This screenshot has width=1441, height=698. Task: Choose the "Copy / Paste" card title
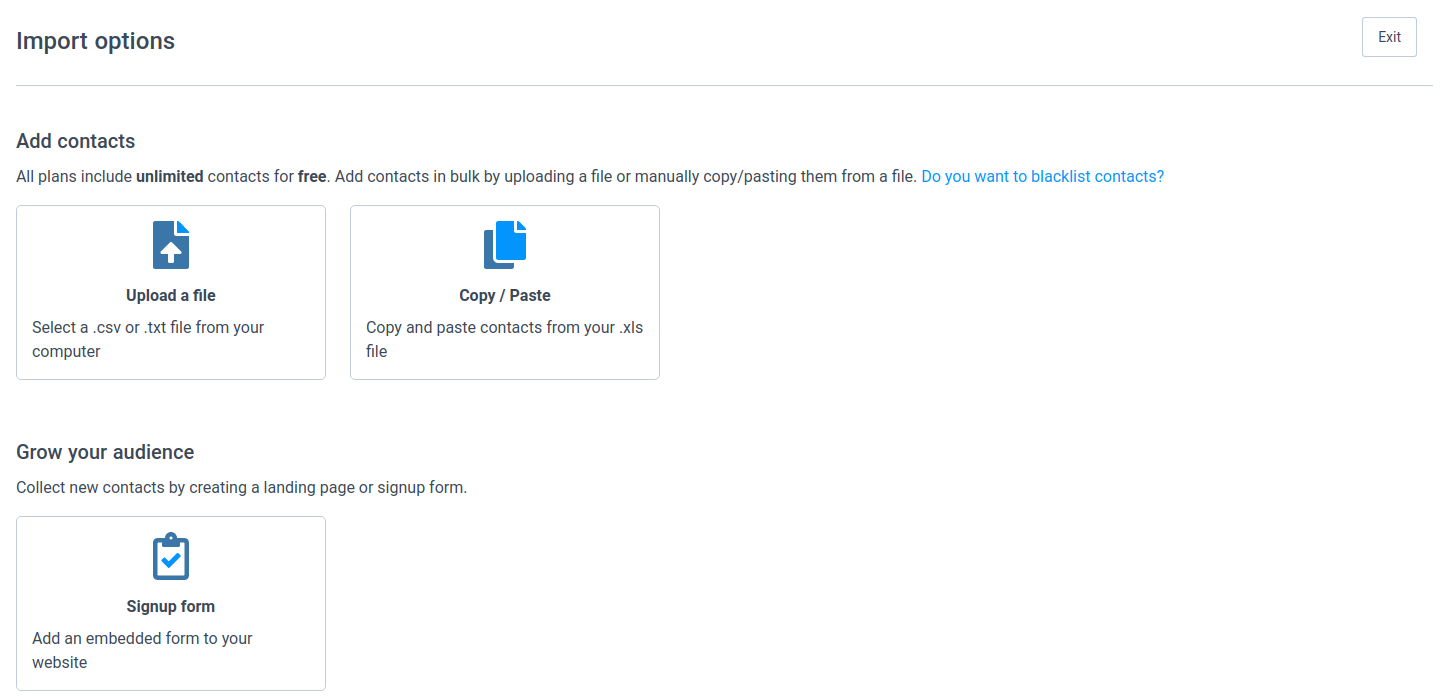point(505,295)
